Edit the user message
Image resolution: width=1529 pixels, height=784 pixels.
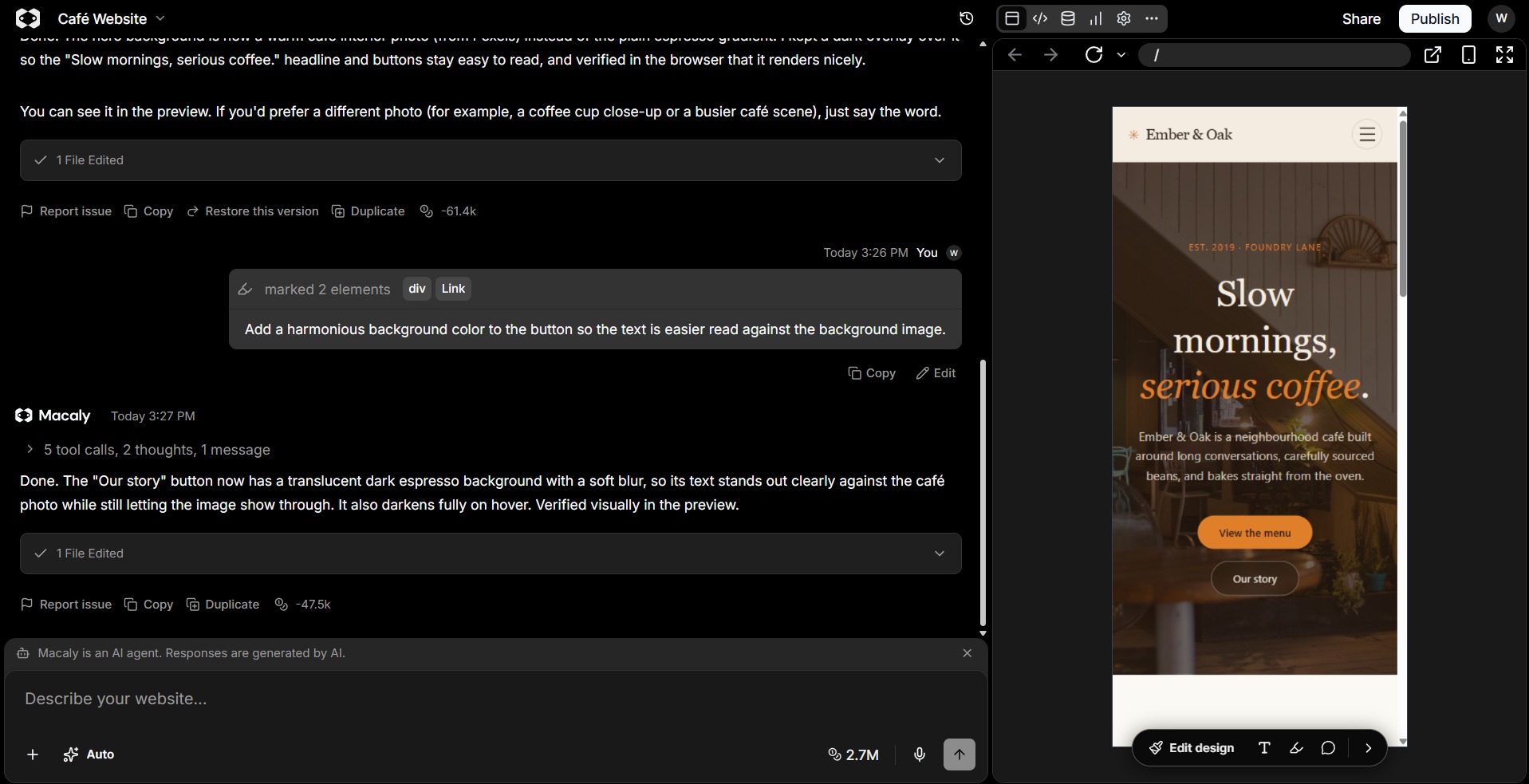tap(936, 373)
